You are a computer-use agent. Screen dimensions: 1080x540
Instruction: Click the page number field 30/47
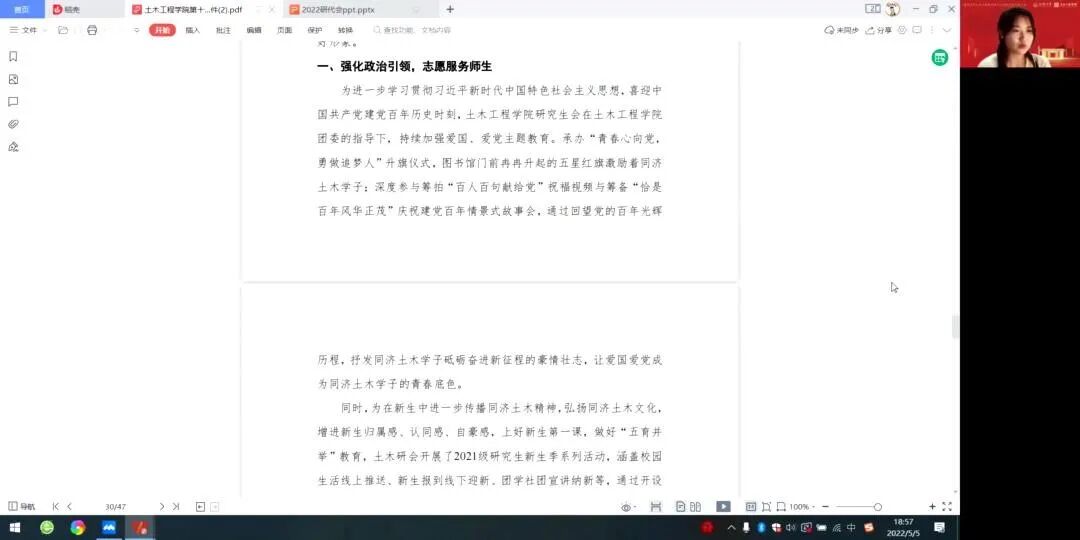point(115,507)
